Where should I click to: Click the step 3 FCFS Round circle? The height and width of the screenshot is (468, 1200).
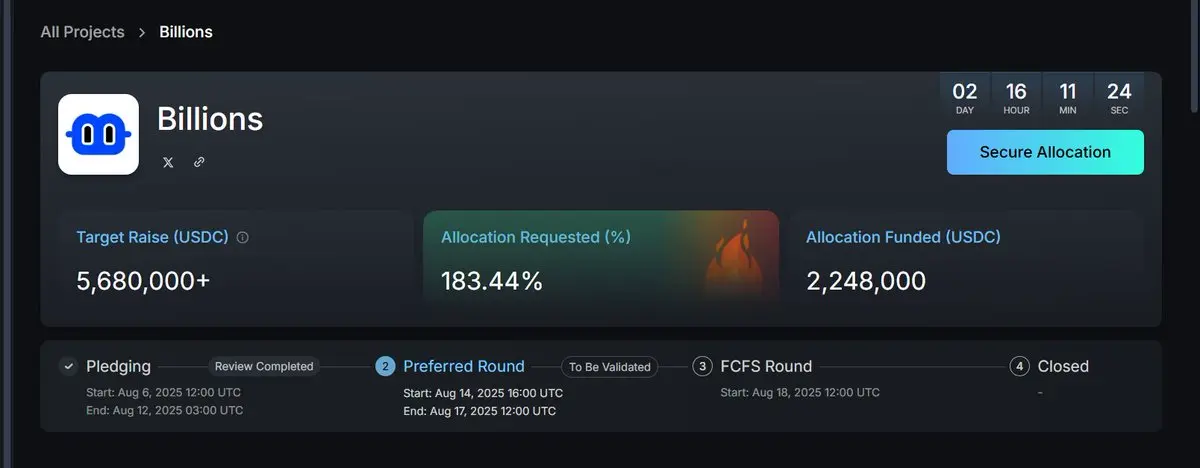tap(702, 366)
